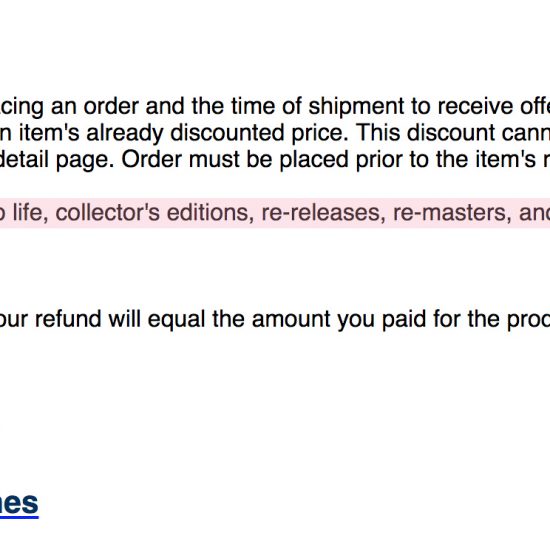The image size is (550, 550).
Task: Click 'item's already' in the second line
Action: coord(91,133)
